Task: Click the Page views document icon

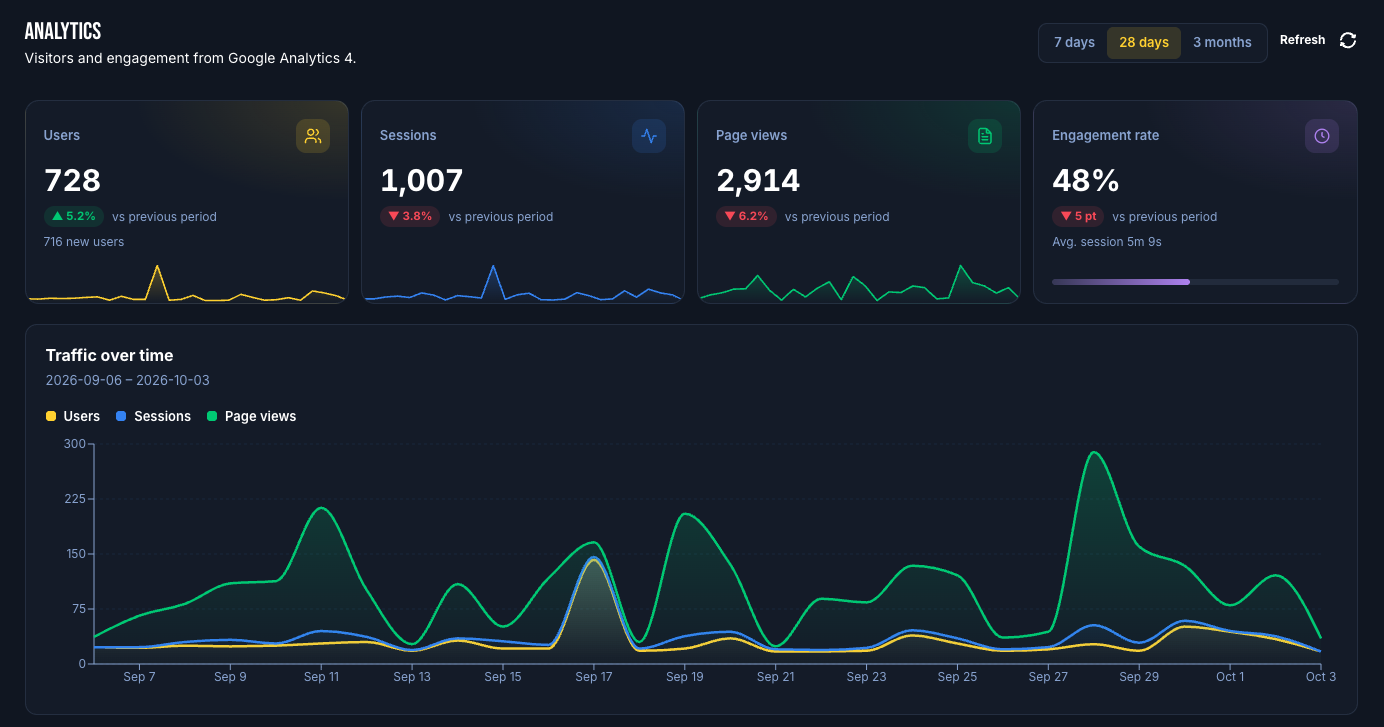Action: pyautogui.click(x=985, y=136)
